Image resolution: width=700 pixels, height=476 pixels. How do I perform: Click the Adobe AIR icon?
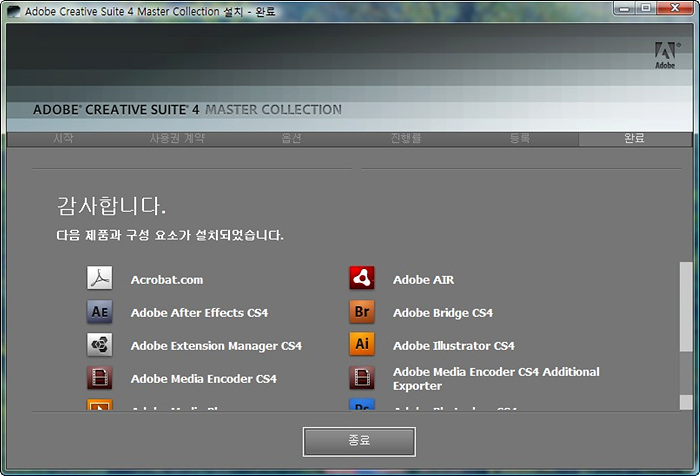point(362,278)
